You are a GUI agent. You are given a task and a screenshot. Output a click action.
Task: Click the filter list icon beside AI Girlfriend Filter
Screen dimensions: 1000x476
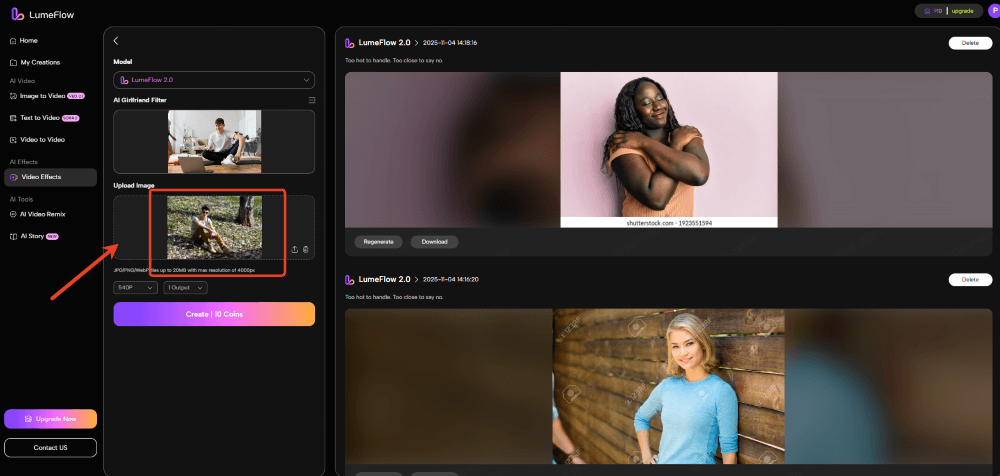click(311, 100)
